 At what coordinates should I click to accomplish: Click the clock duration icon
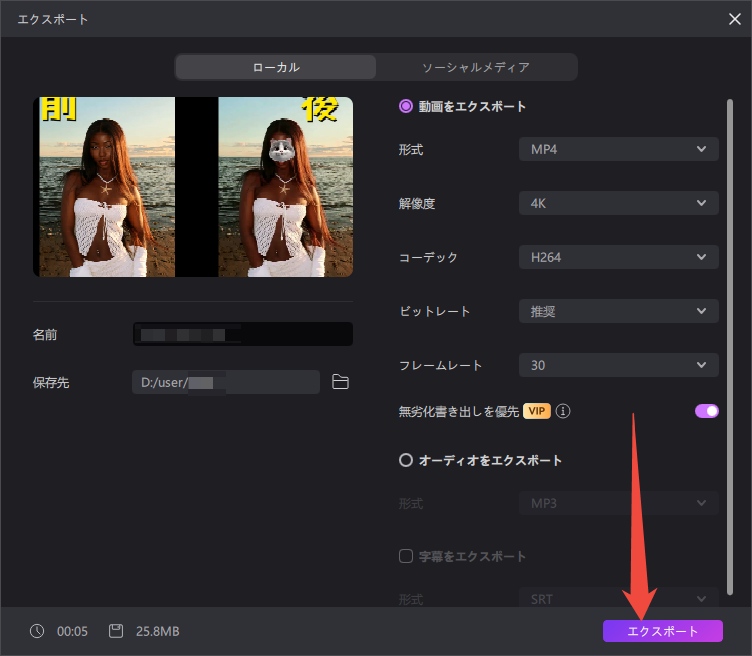tap(37, 631)
